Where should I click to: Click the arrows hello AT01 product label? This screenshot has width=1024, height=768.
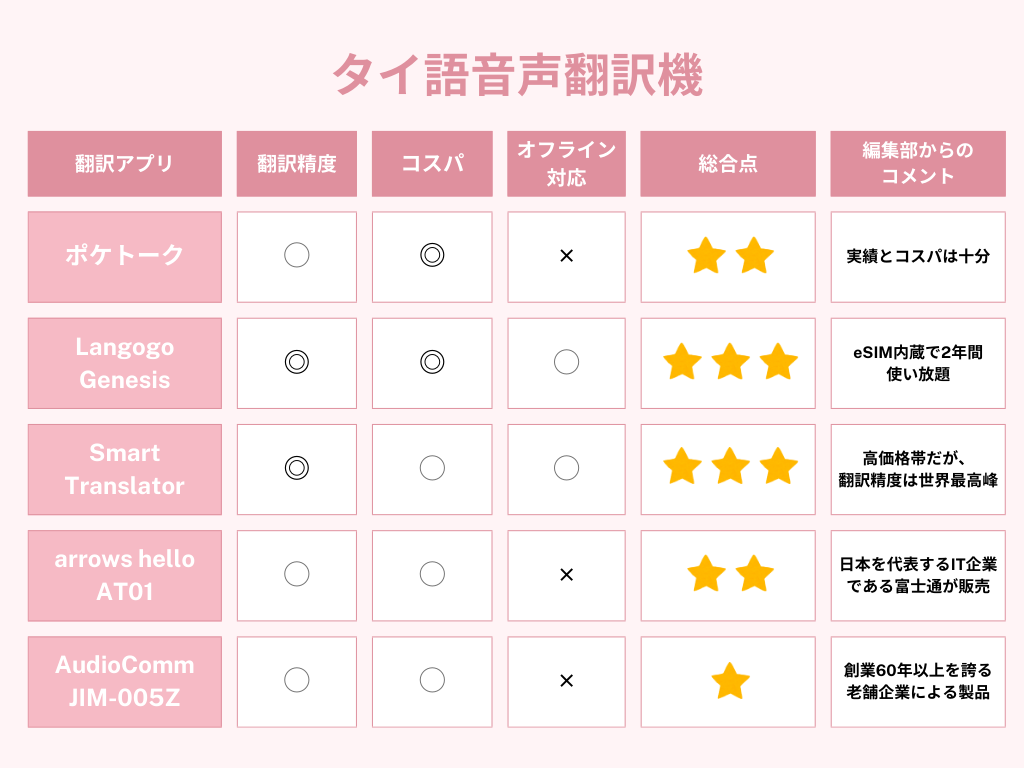(125, 575)
